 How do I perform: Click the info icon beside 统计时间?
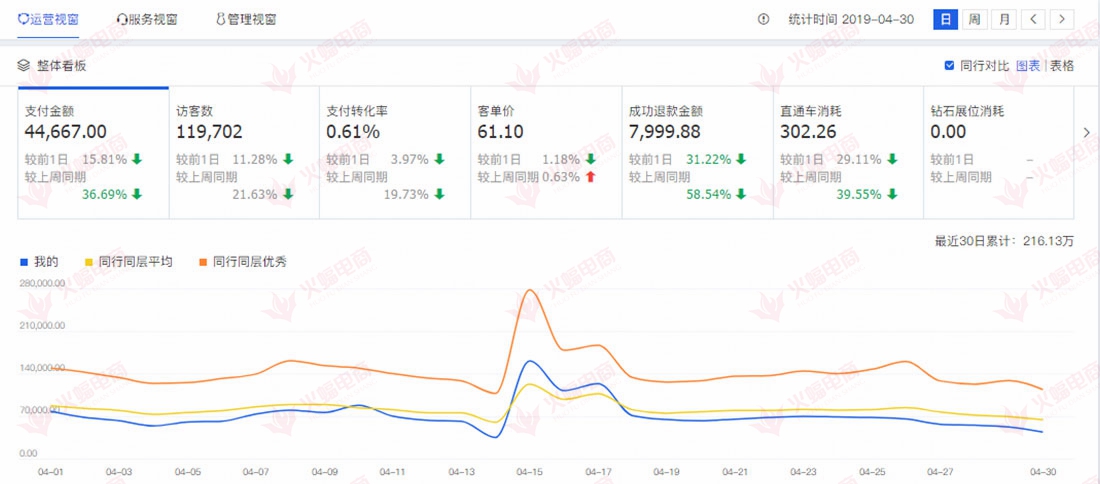click(764, 19)
